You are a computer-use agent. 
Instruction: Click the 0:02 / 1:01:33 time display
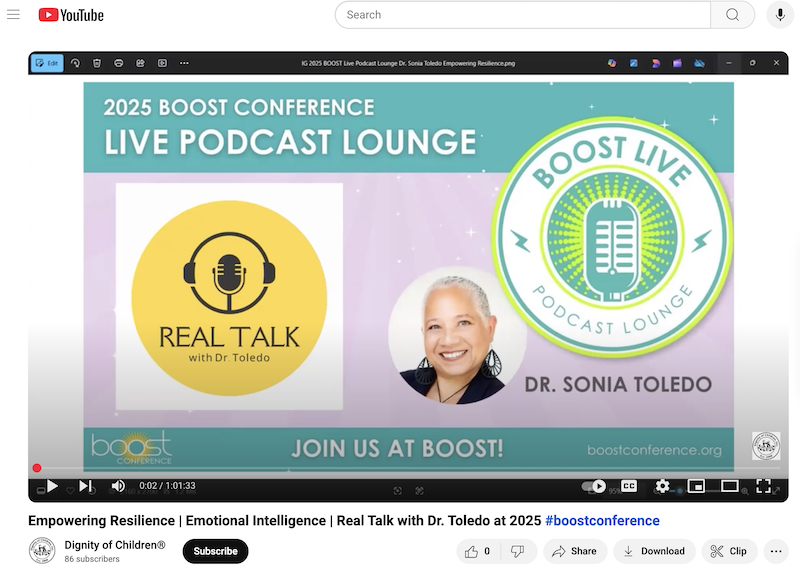pyautogui.click(x=167, y=486)
